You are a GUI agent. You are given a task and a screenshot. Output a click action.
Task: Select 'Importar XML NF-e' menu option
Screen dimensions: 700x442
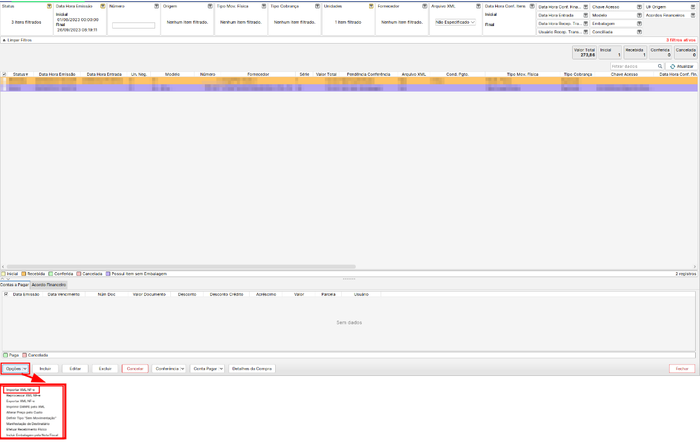pyautogui.click(x=22, y=389)
